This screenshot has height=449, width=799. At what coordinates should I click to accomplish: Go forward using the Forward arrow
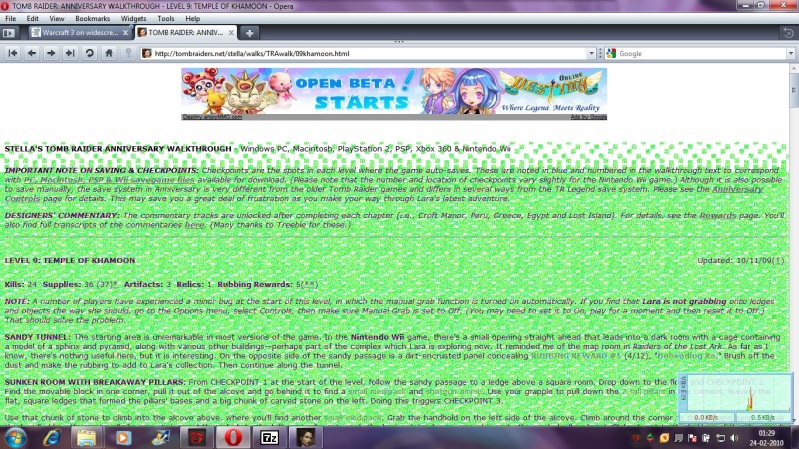[51, 53]
